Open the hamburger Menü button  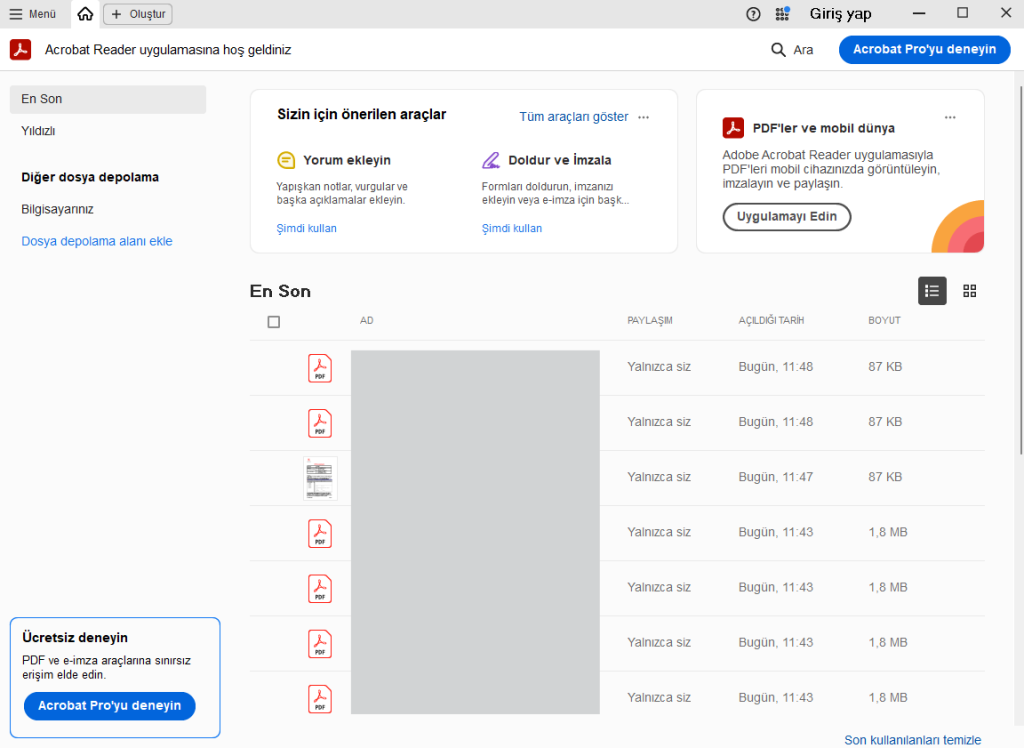click(33, 14)
